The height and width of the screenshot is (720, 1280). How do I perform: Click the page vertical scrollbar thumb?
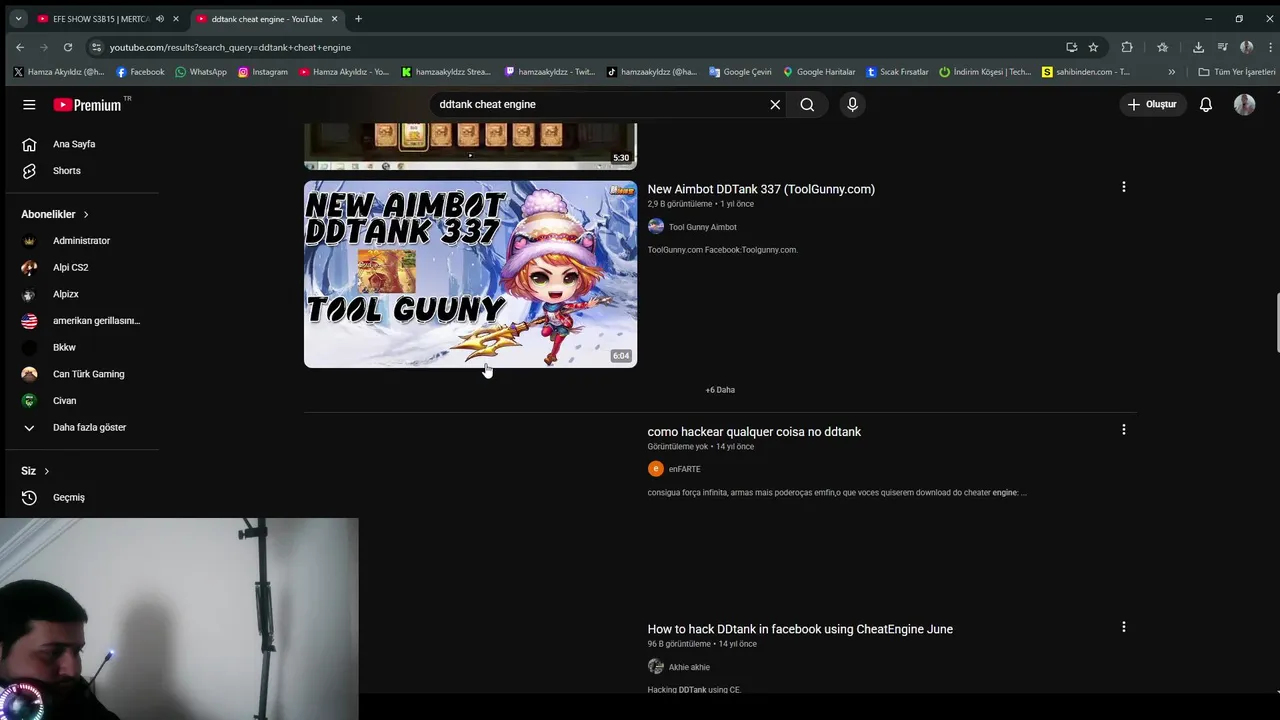click(x=1277, y=323)
